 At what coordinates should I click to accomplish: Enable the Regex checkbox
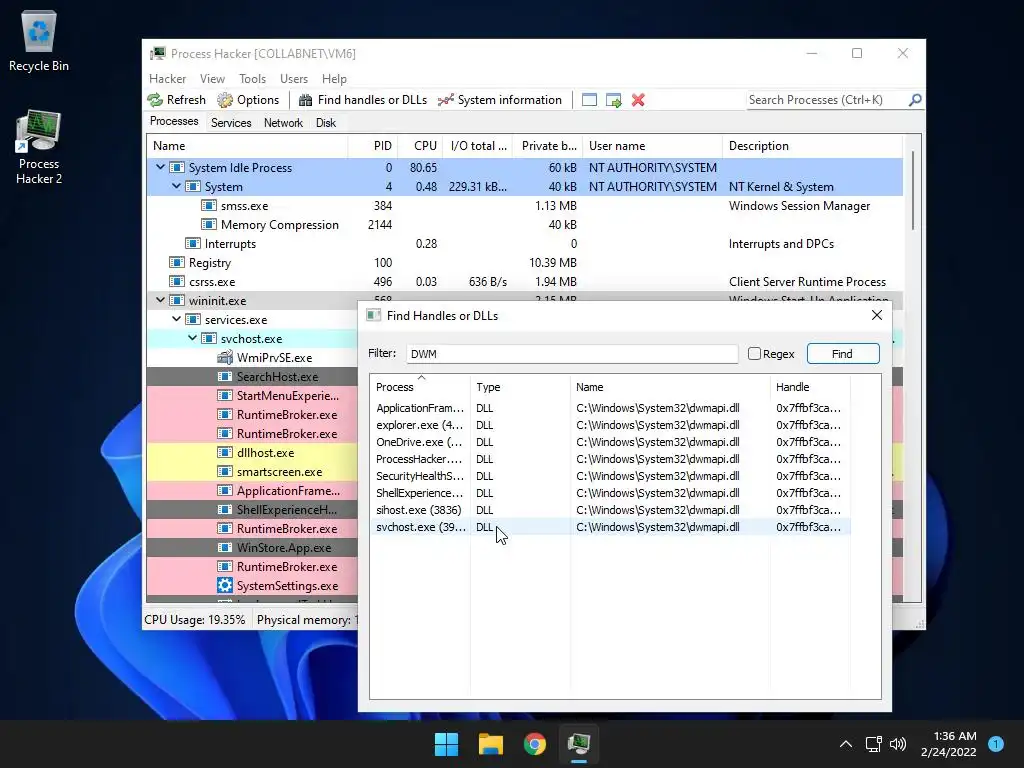pos(754,353)
